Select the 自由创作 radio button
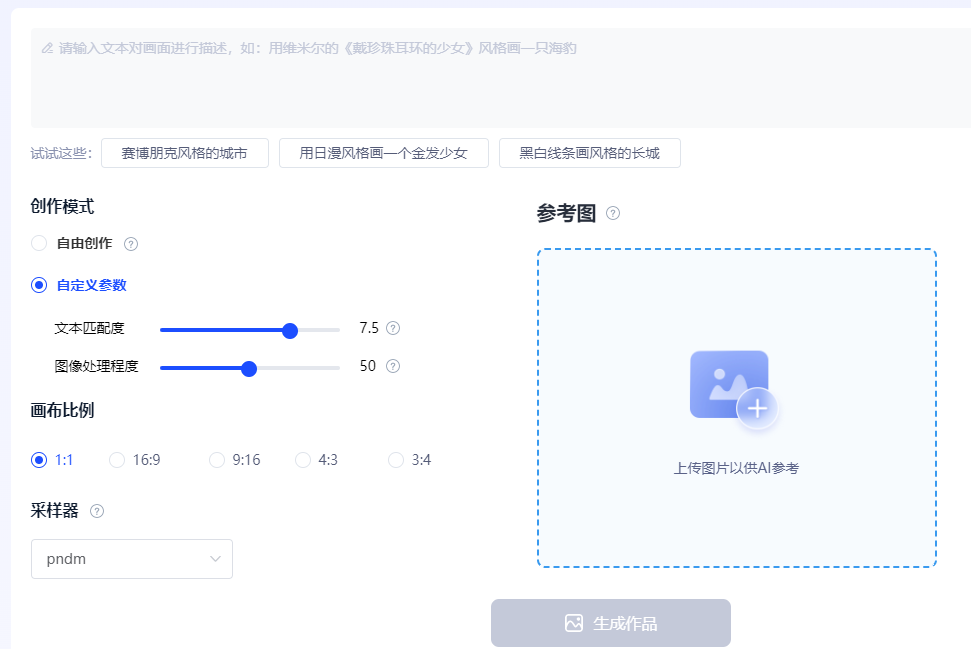This screenshot has width=971, height=649. click(x=39, y=243)
